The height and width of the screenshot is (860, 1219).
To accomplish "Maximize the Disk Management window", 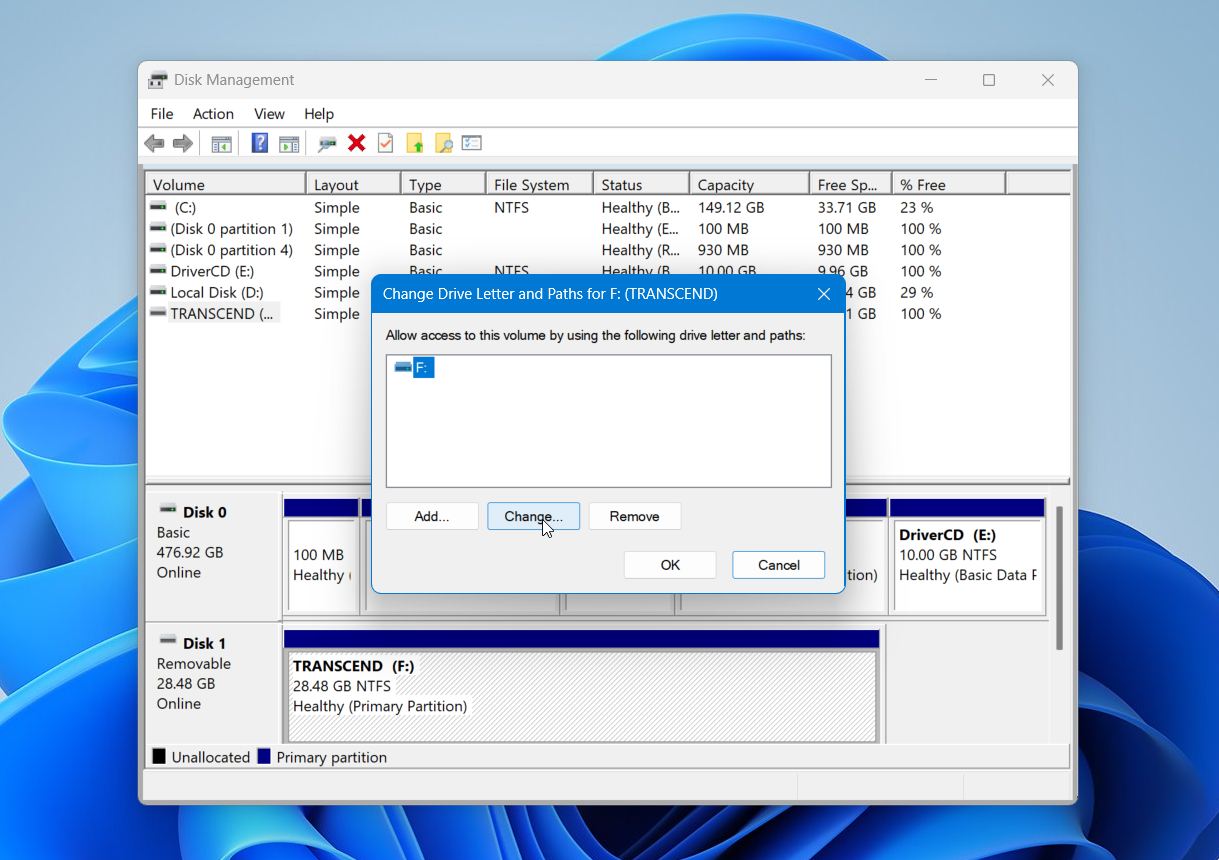I will (x=989, y=80).
